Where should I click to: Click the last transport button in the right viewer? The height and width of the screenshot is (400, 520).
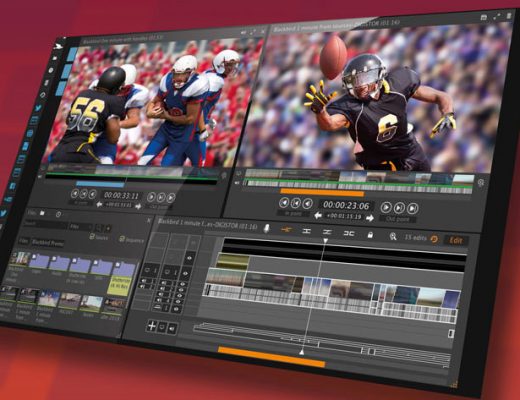(x=413, y=208)
